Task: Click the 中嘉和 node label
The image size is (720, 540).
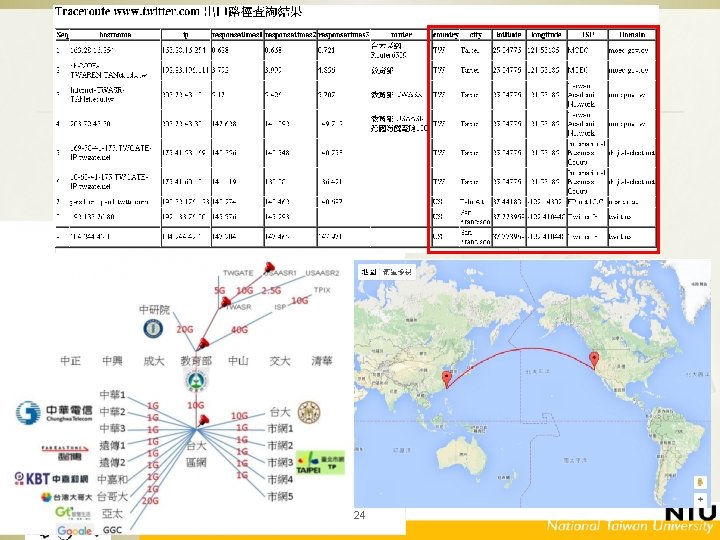Action: [x=112, y=479]
